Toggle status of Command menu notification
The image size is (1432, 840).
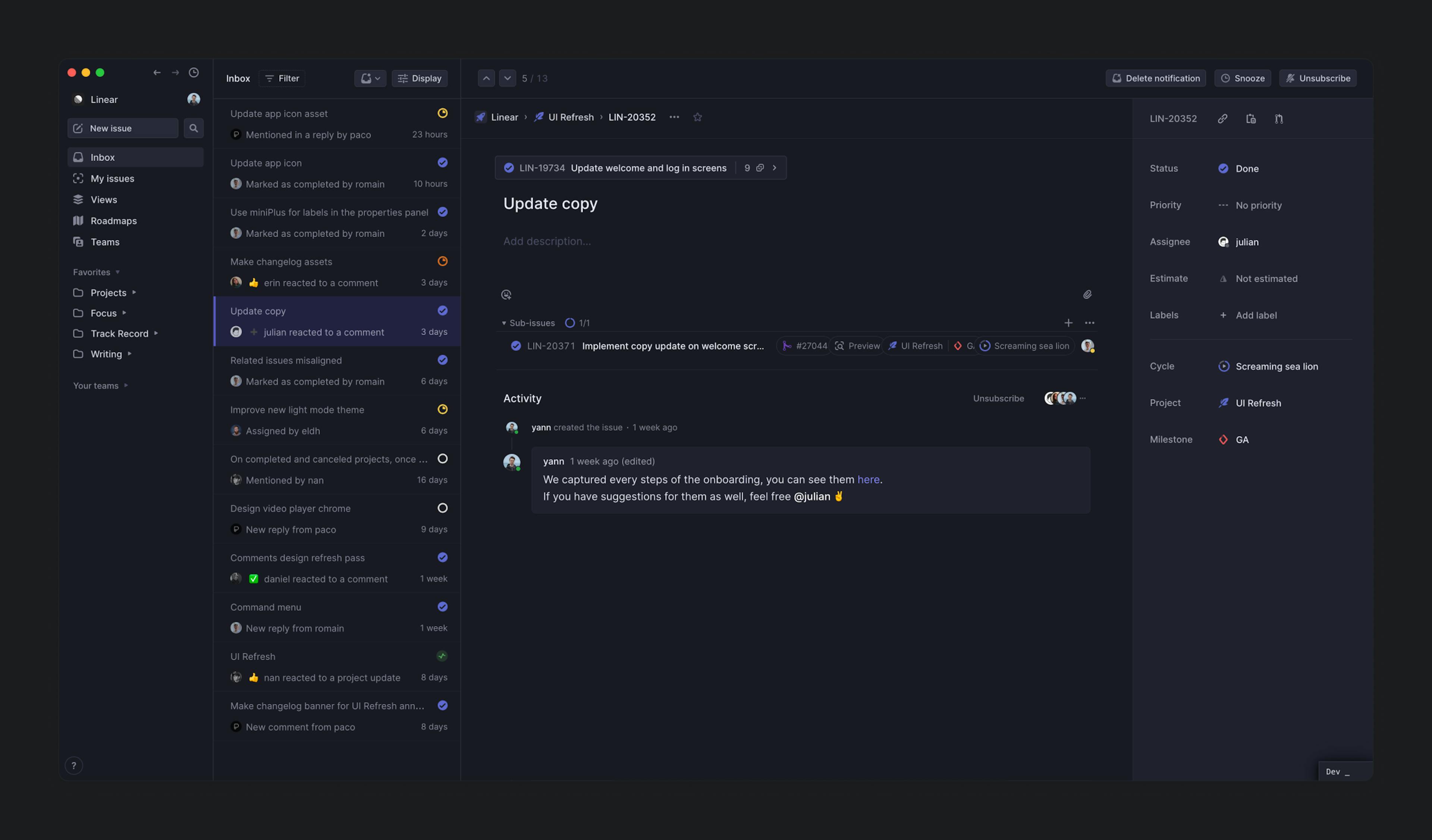(x=442, y=607)
